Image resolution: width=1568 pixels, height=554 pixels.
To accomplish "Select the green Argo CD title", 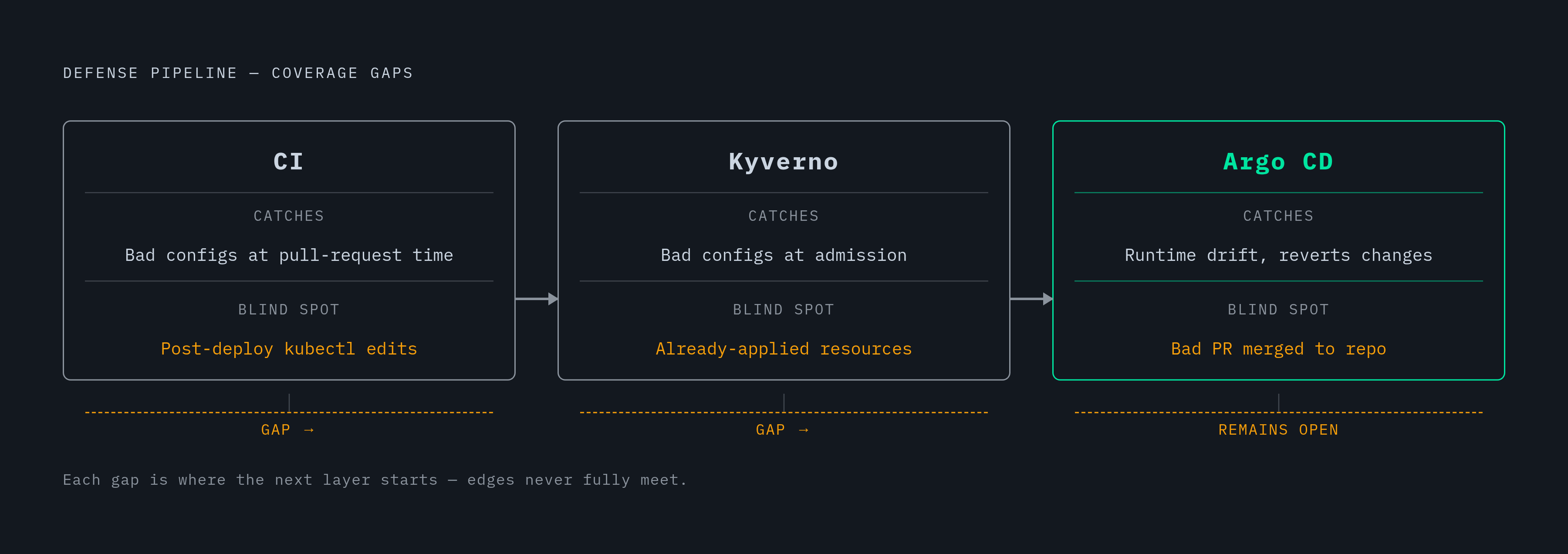I will (1278, 162).
